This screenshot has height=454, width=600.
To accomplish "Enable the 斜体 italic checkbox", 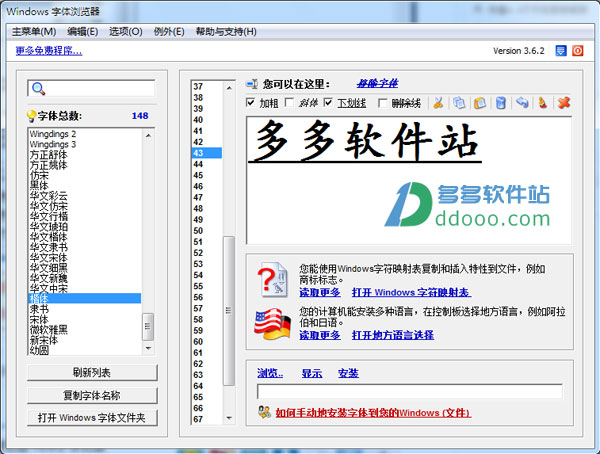I will pos(289,103).
